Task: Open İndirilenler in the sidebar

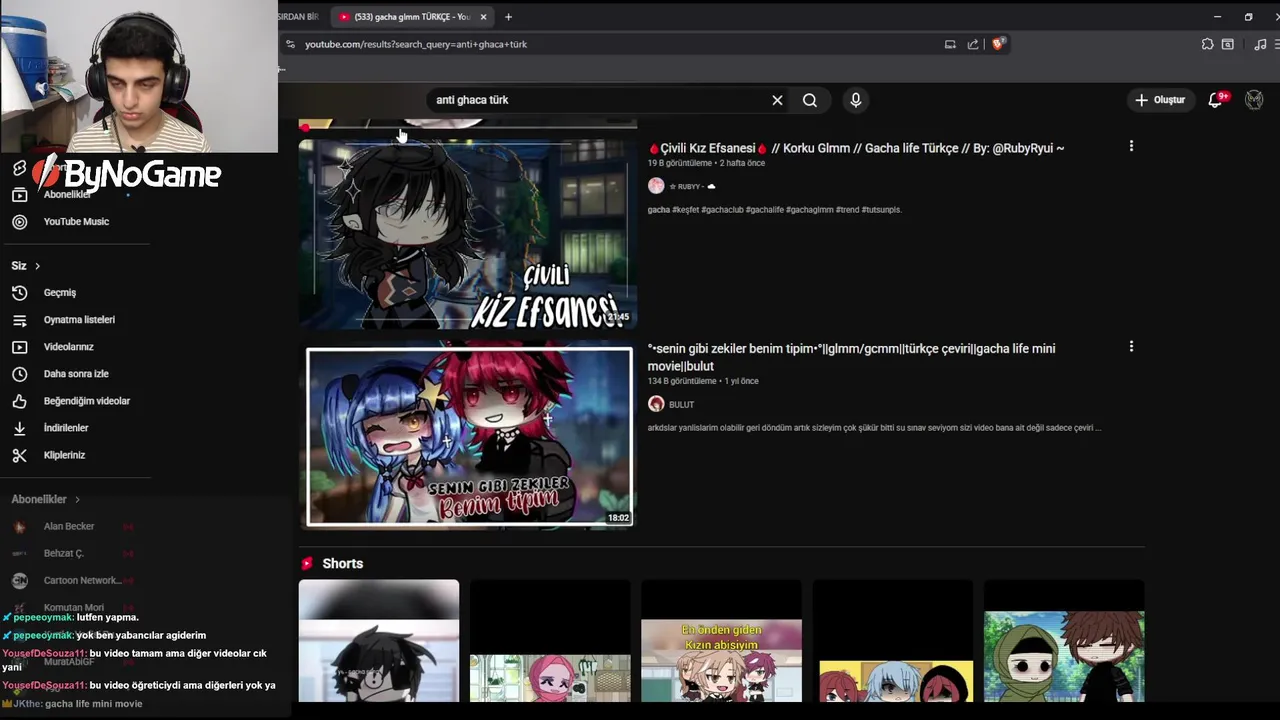Action: (x=66, y=428)
